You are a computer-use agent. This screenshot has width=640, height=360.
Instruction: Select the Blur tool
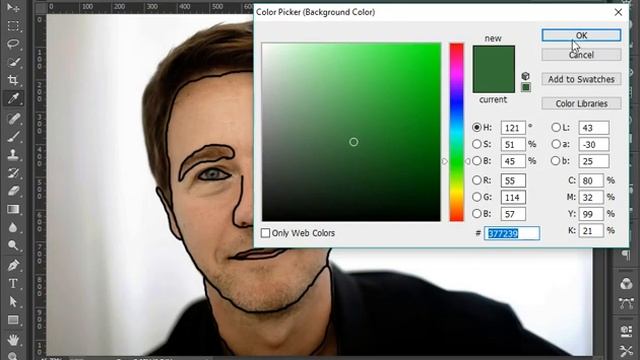13,227
